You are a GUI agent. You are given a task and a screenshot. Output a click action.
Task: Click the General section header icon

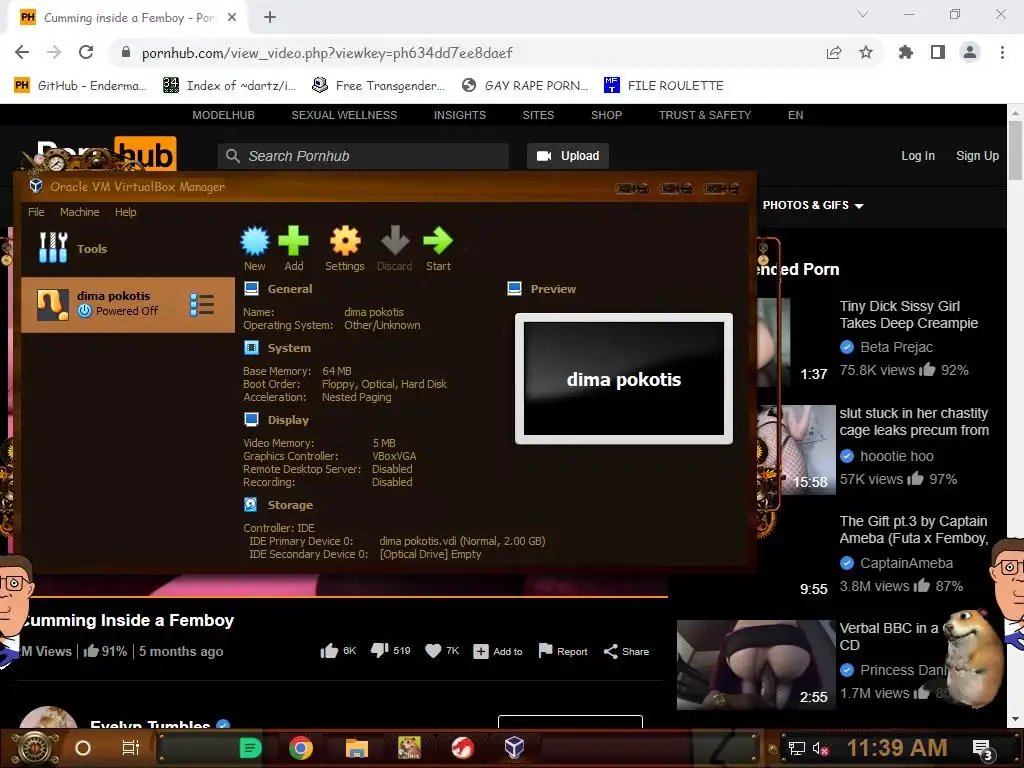pyautogui.click(x=251, y=289)
